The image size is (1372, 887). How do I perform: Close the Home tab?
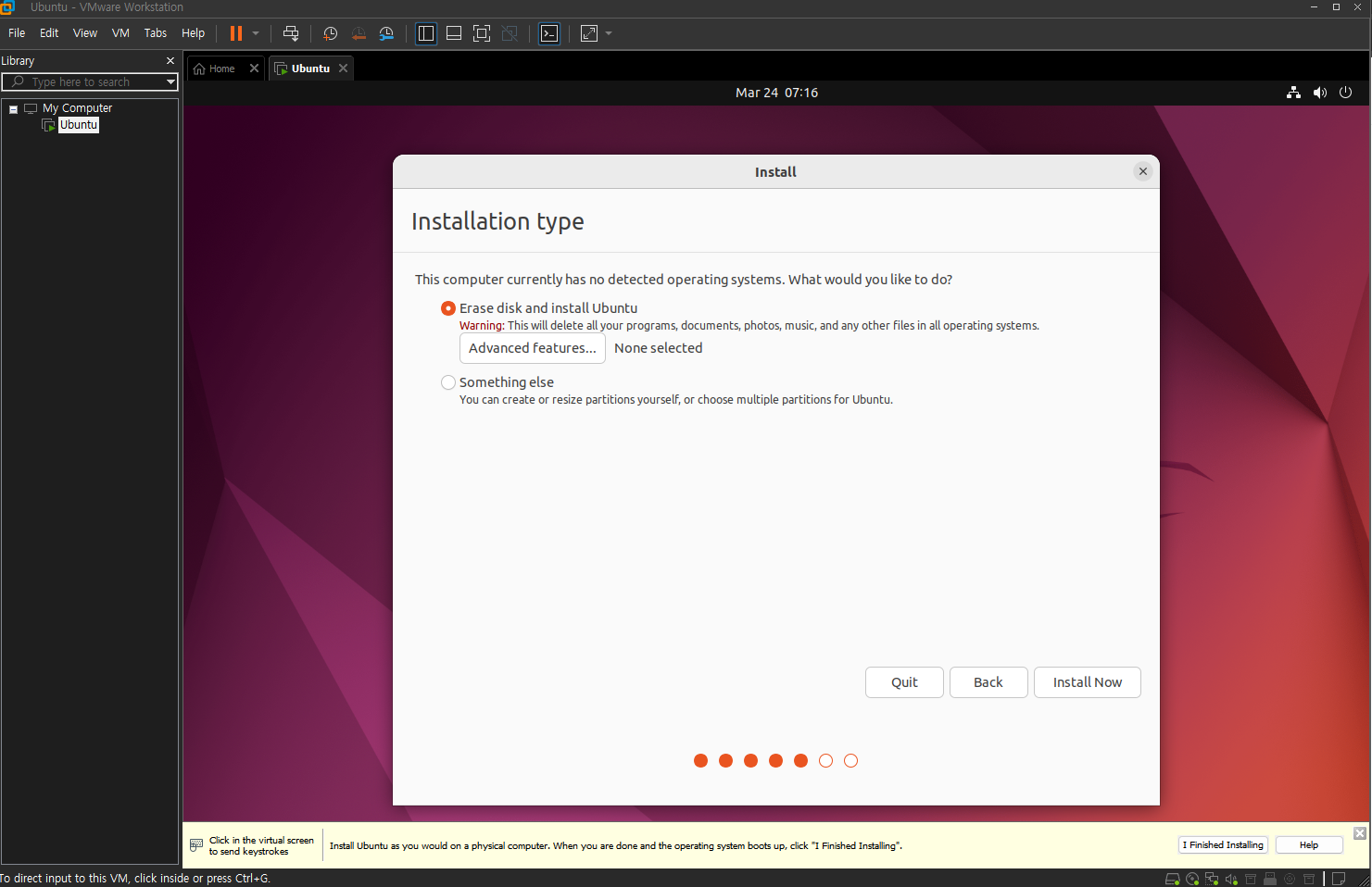point(254,69)
